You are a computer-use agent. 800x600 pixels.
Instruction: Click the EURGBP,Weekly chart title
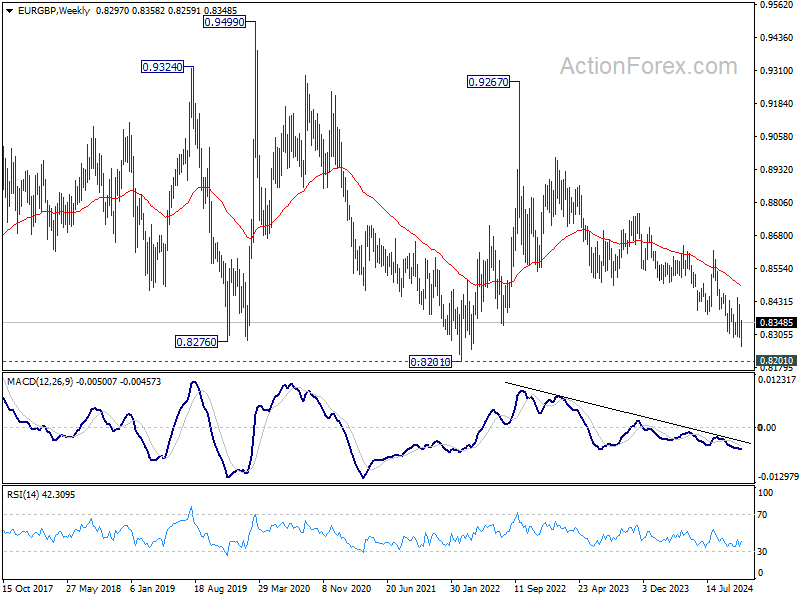point(54,11)
